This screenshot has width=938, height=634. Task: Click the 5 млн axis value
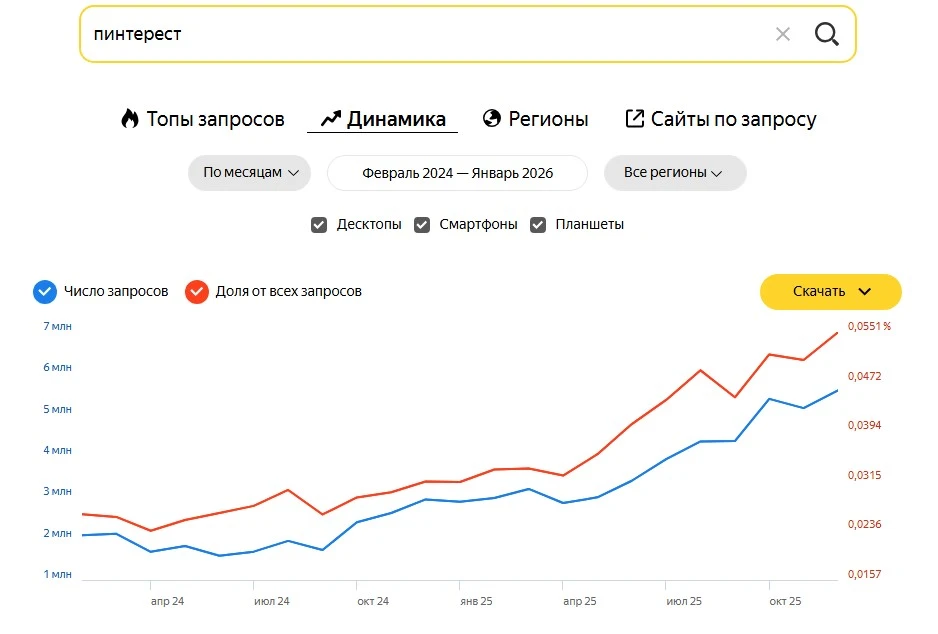pyautogui.click(x=57, y=409)
